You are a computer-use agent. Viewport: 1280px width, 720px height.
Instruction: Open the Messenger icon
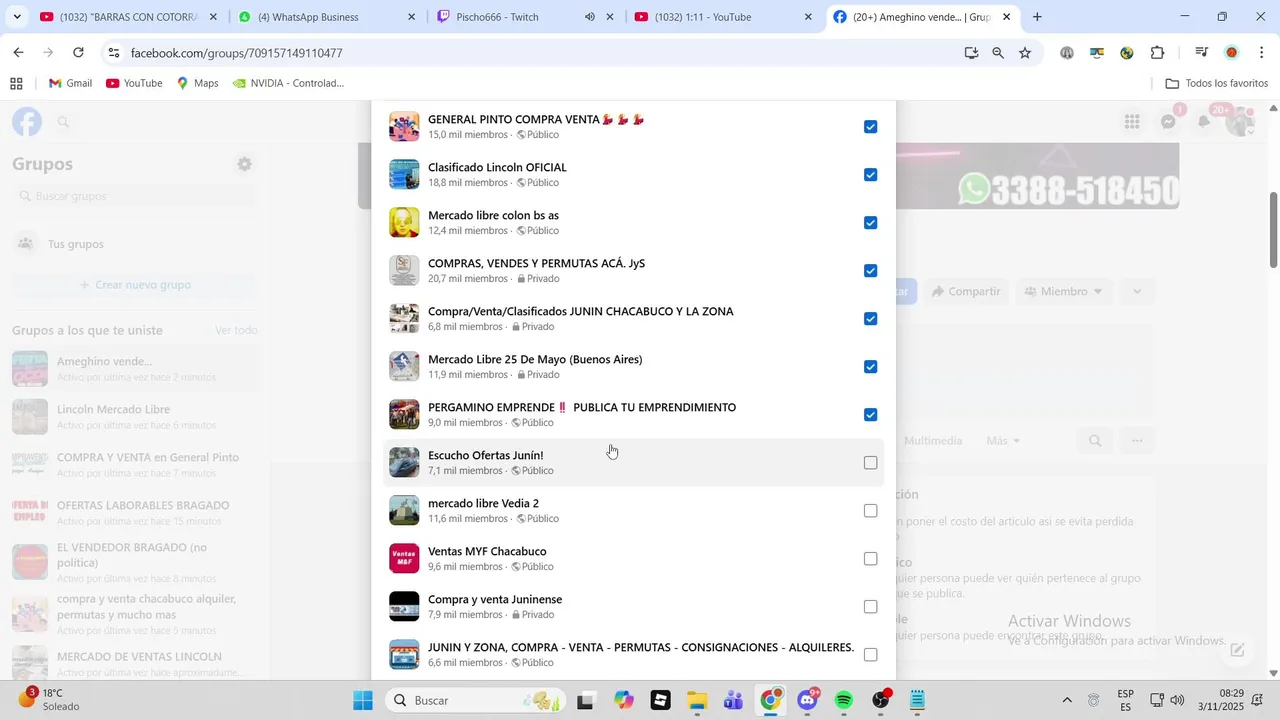[x=1168, y=122]
